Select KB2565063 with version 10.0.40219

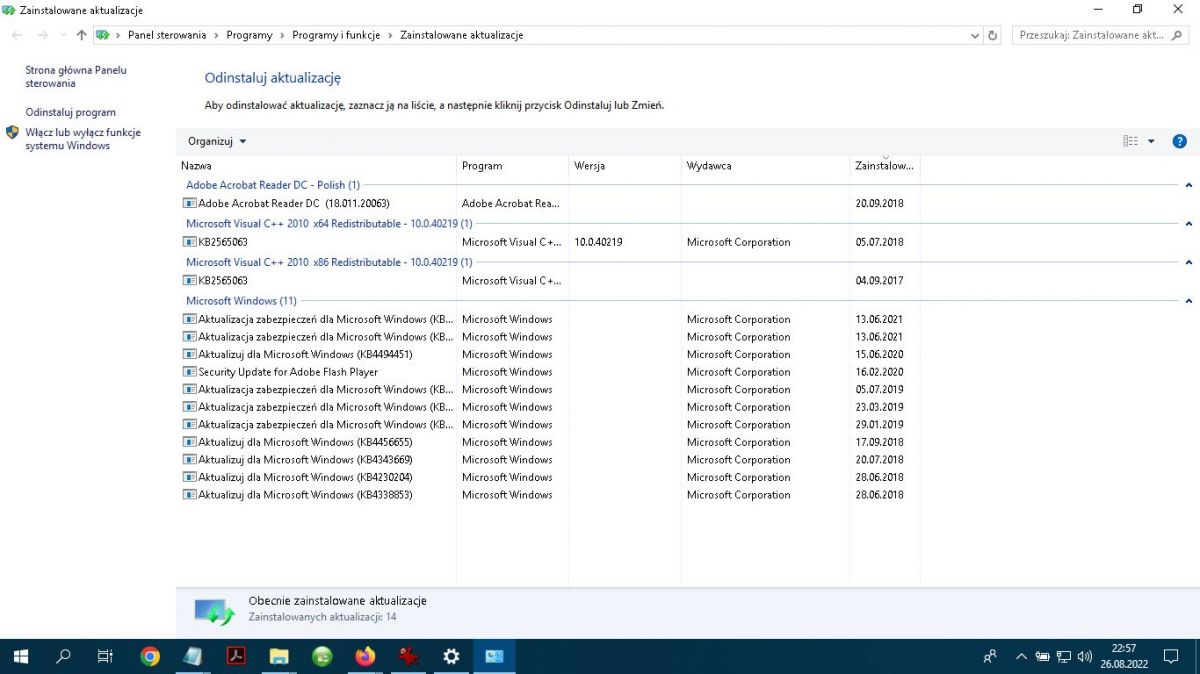548,242
